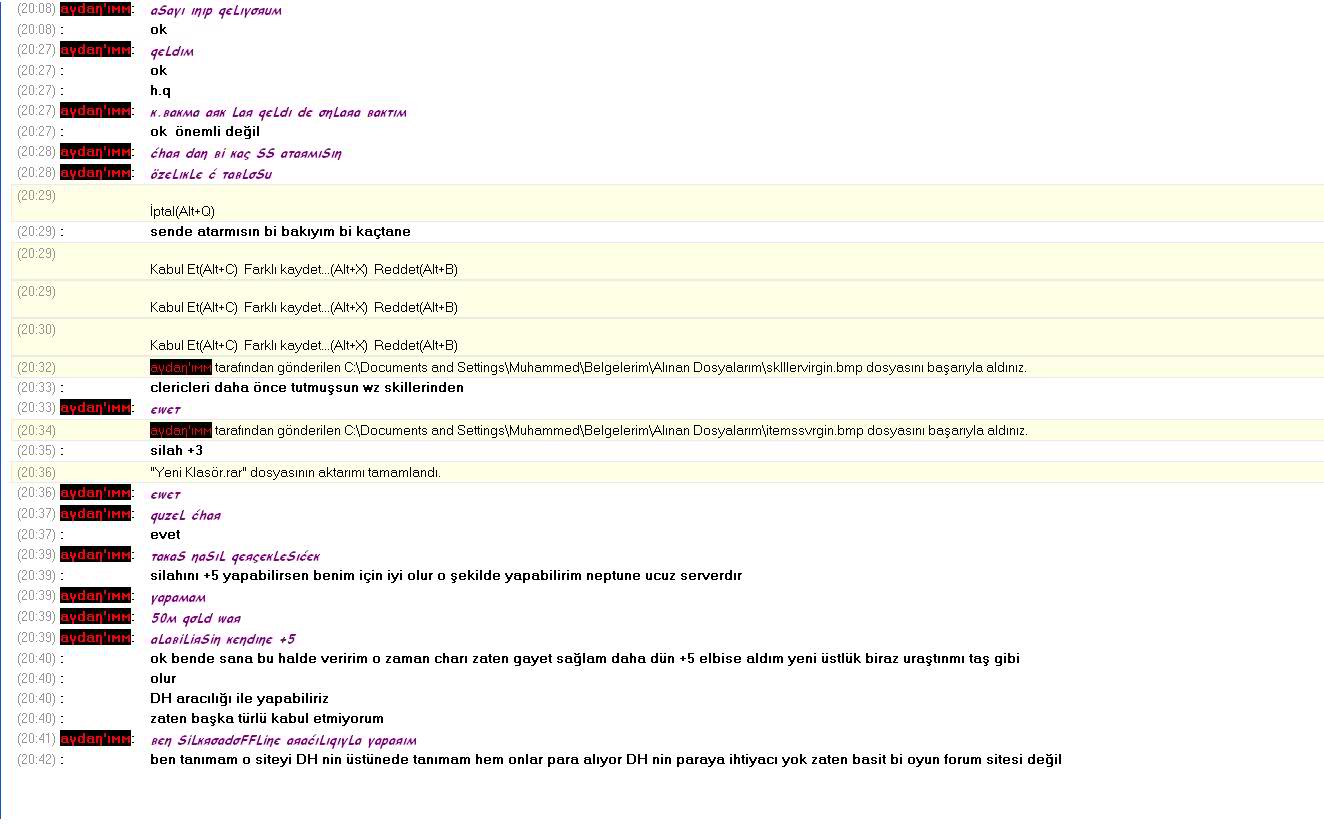Select "sende atarmısın bi bakıyım bi kaçtane" message
The width and height of the screenshot is (1324, 824).
pyautogui.click(x=280, y=232)
